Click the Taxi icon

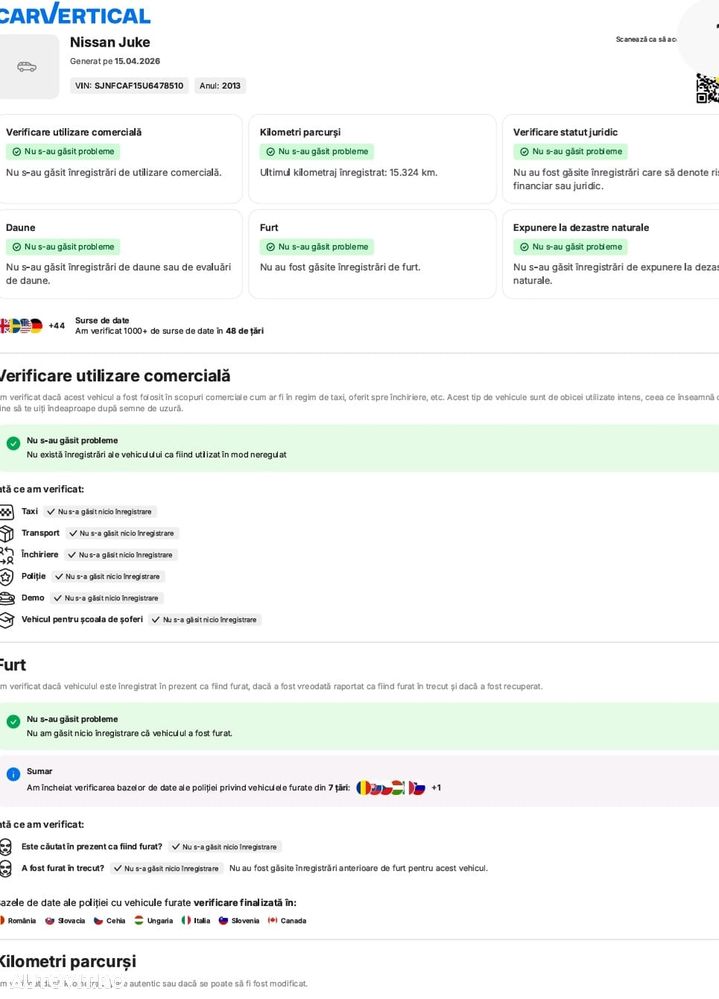[x=6, y=512]
